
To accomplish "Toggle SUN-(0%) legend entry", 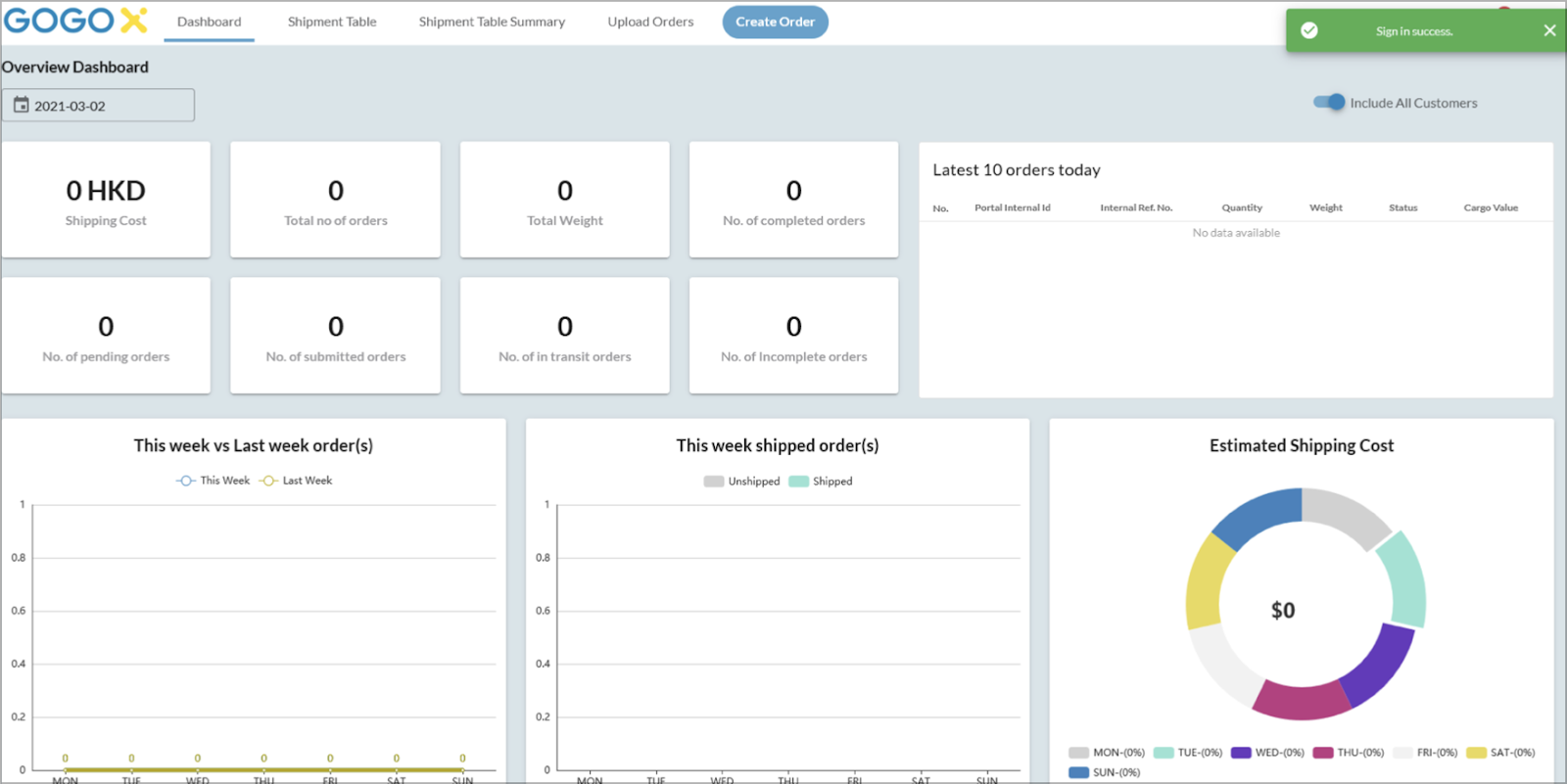I will (x=1105, y=772).
